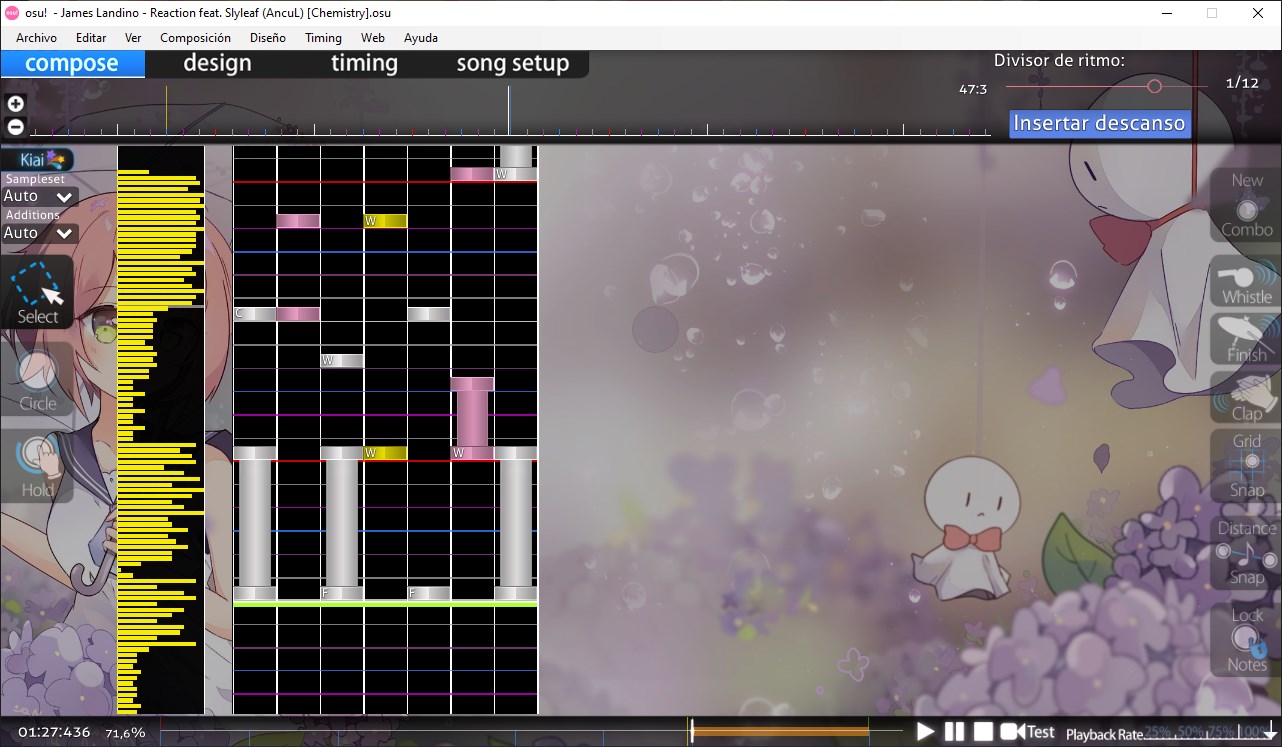Toggle Clap hitsound
1282x747 pixels.
1246,398
